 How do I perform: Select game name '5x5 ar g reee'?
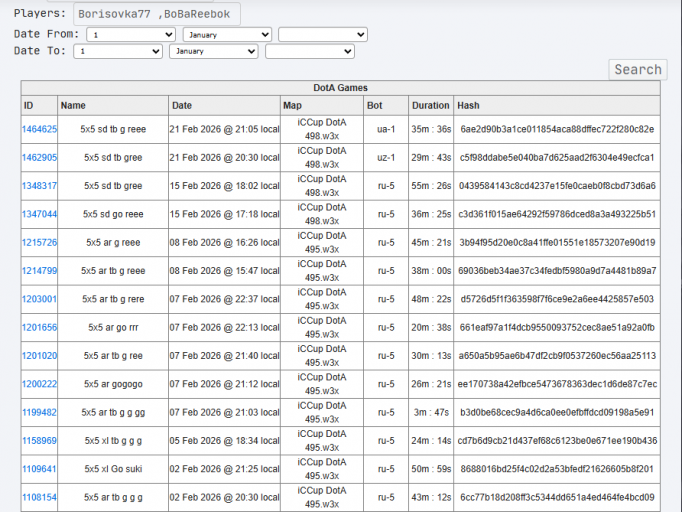[x=113, y=242]
